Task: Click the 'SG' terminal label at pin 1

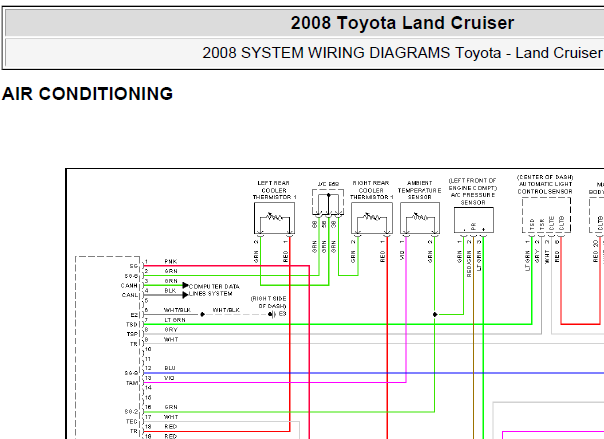Action: (x=133, y=266)
